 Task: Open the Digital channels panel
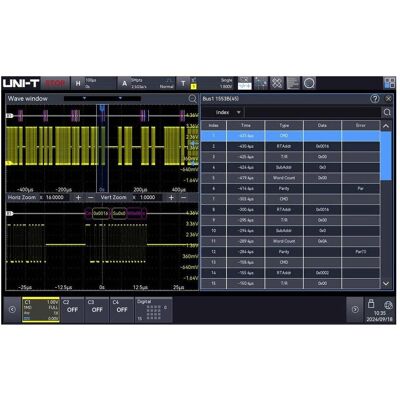pos(153,310)
